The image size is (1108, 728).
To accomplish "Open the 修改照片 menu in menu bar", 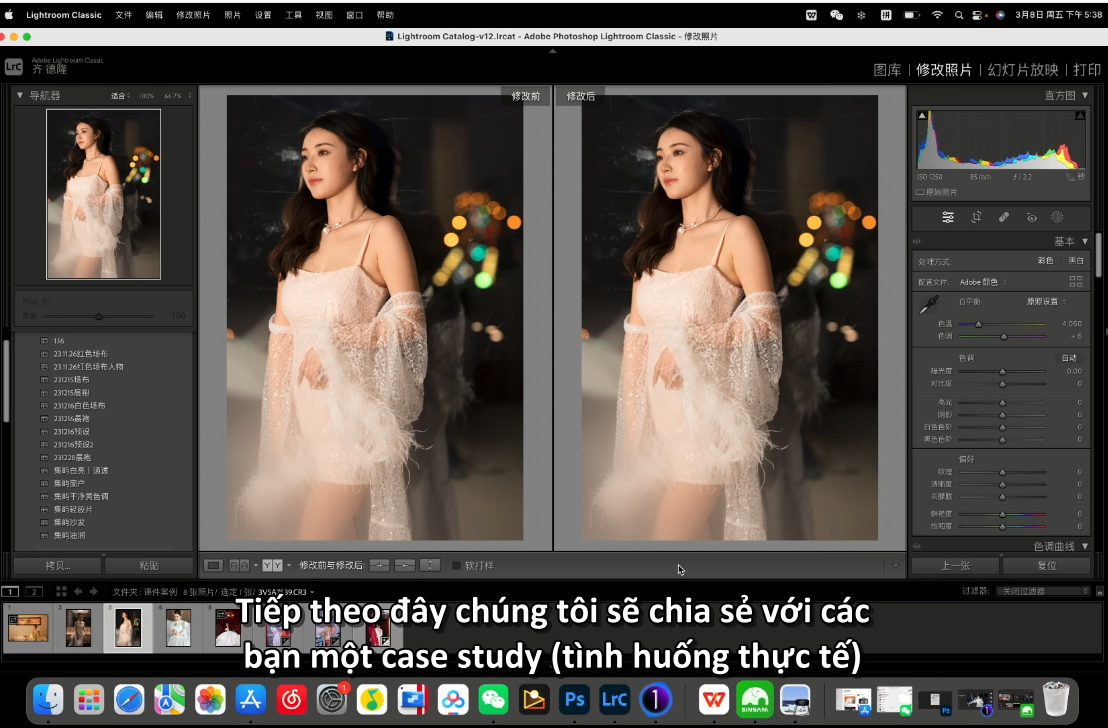I will (x=193, y=15).
